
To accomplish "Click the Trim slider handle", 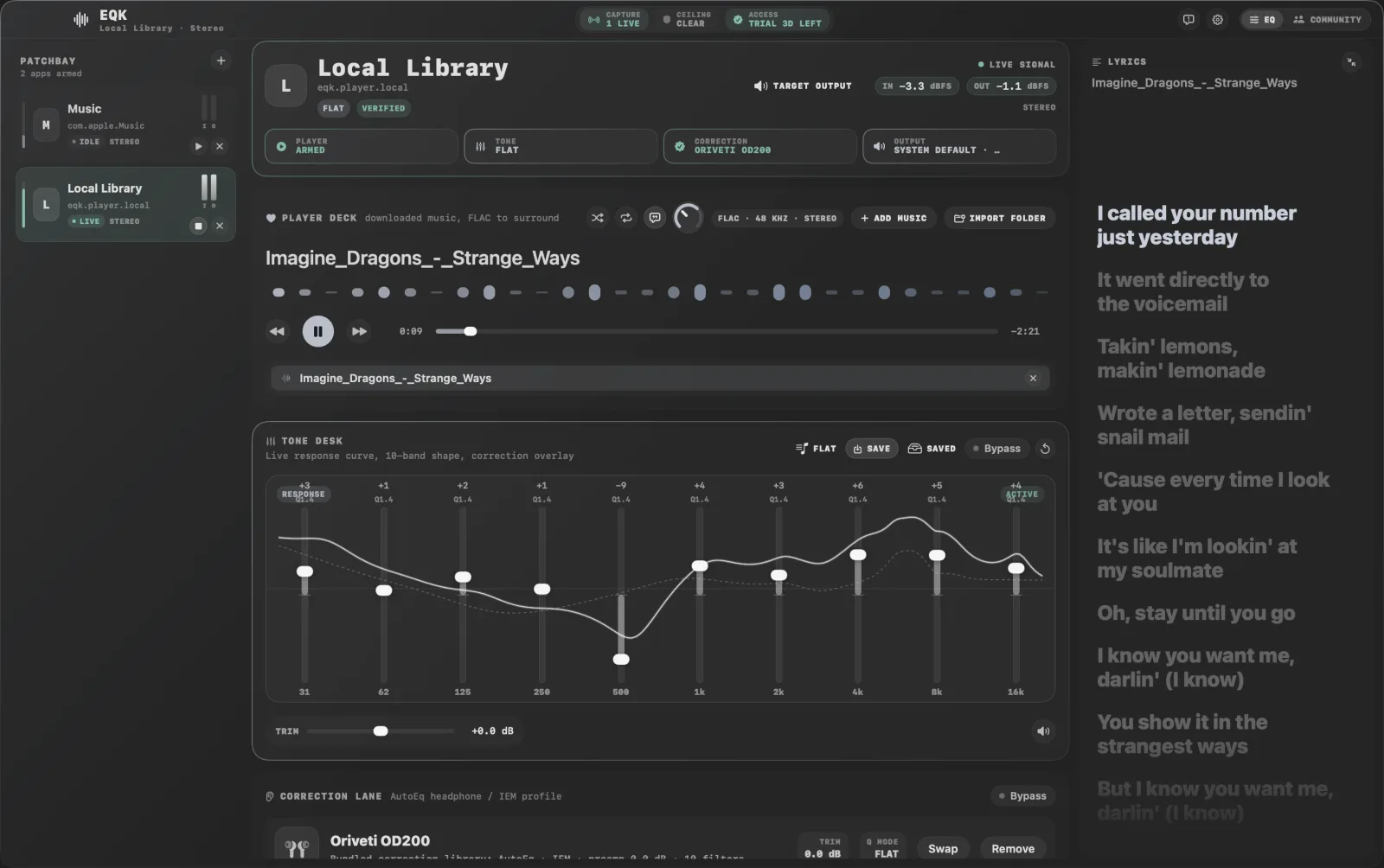I will pos(381,731).
